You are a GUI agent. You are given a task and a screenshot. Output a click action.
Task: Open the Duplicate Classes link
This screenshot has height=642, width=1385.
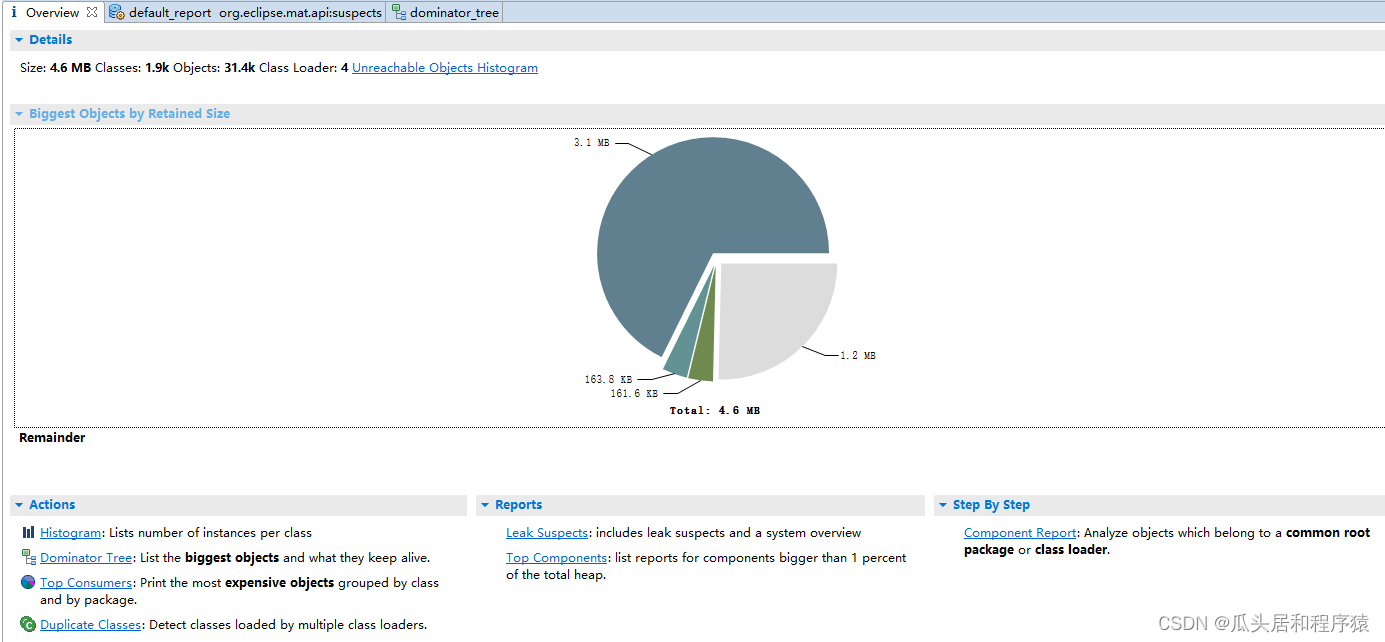pos(91,625)
